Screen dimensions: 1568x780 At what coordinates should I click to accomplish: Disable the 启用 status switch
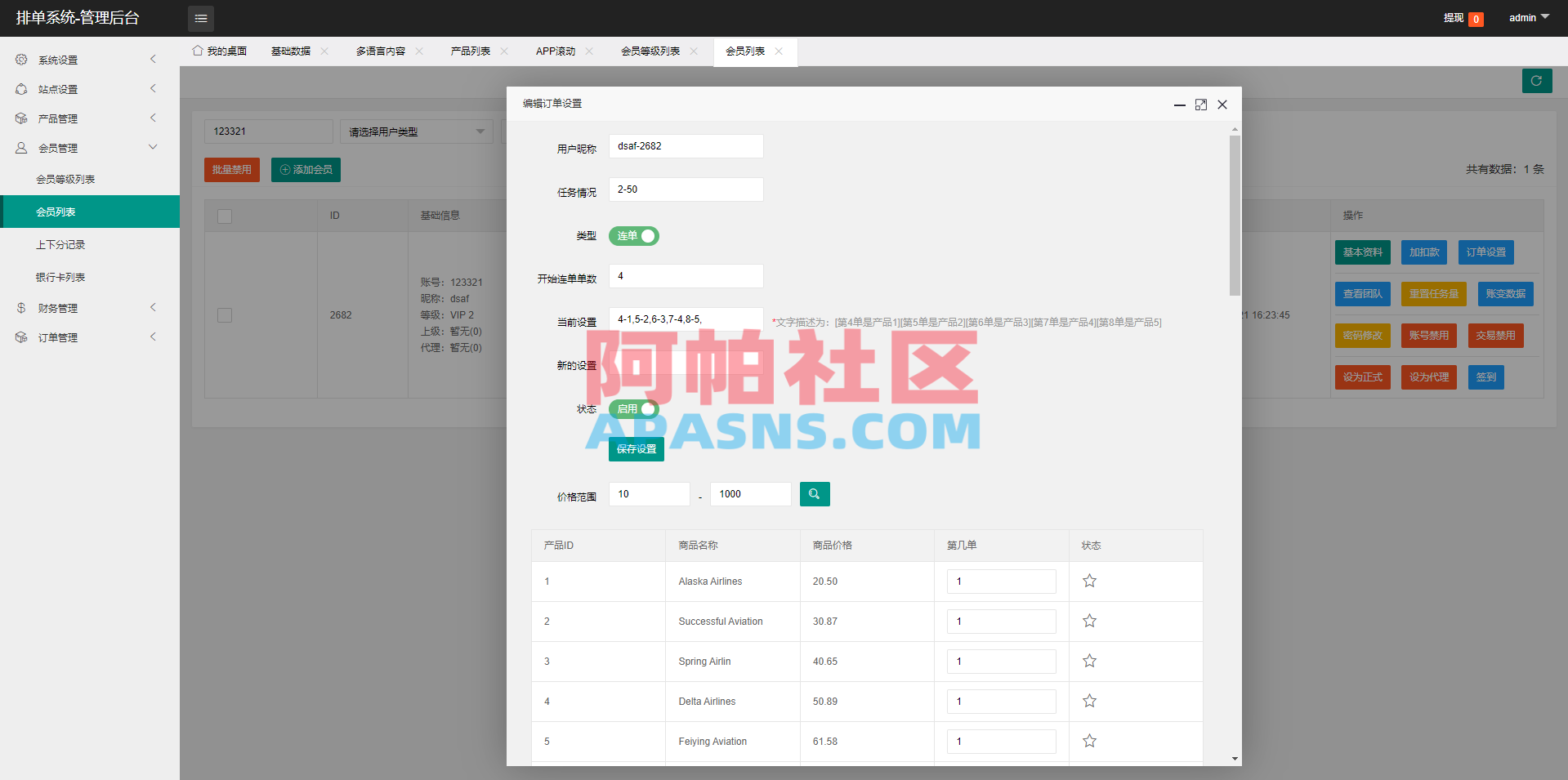pyautogui.click(x=633, y=409)
